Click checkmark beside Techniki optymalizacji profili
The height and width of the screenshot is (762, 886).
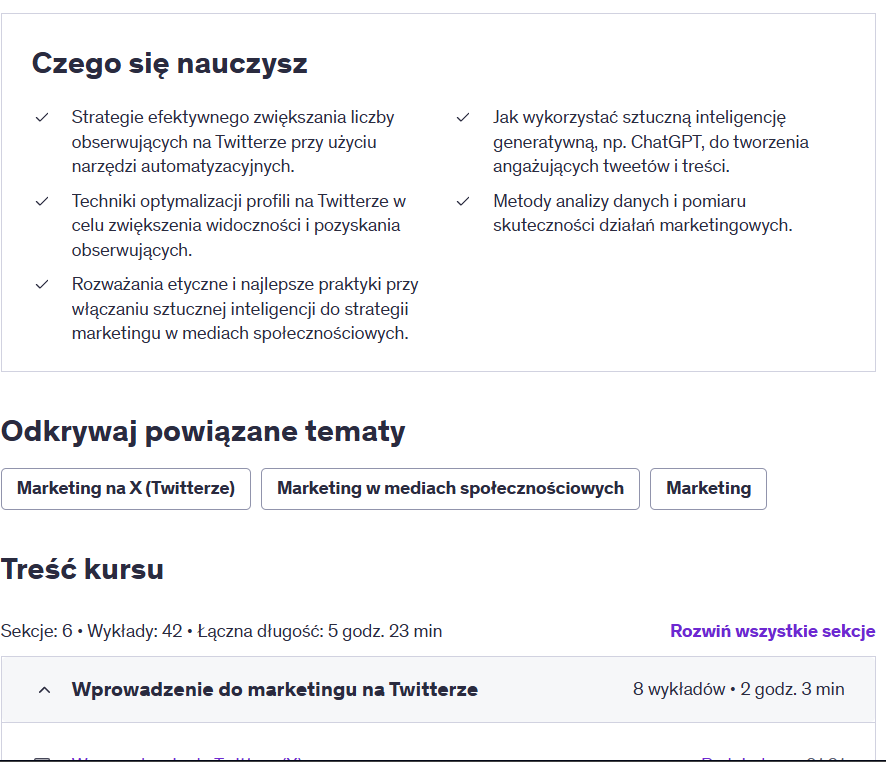[x=42, y=201]
